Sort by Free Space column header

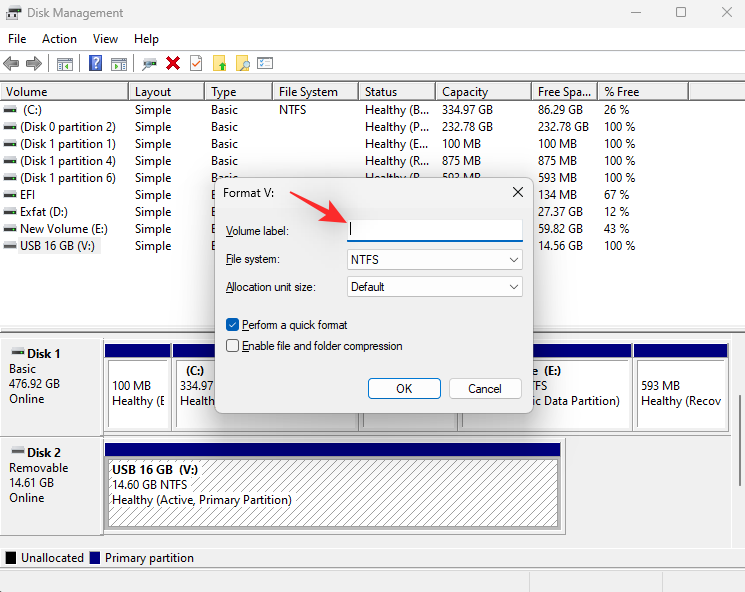[x=565, y=92]
